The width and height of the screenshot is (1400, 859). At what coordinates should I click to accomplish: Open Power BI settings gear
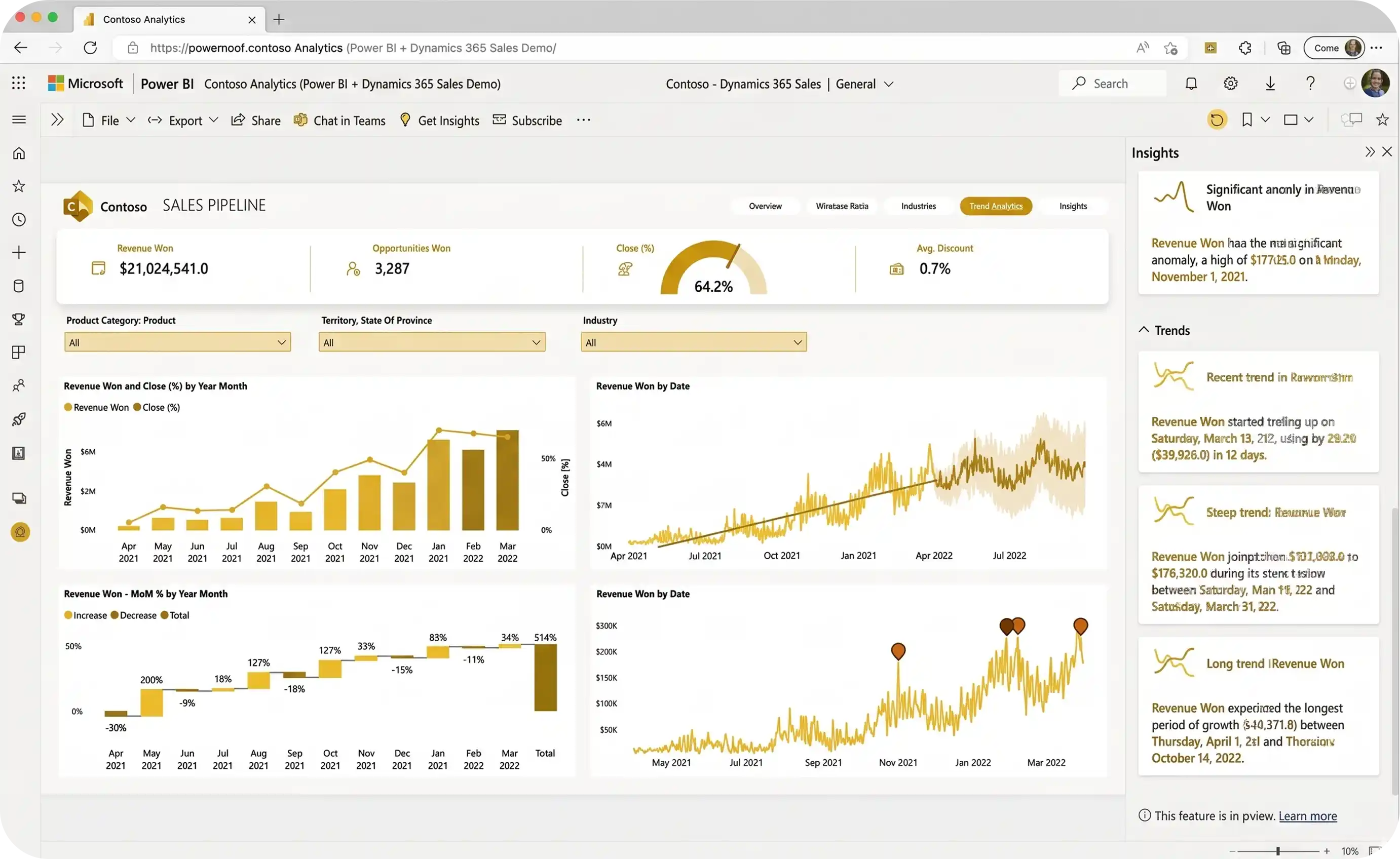[1231, 84]
